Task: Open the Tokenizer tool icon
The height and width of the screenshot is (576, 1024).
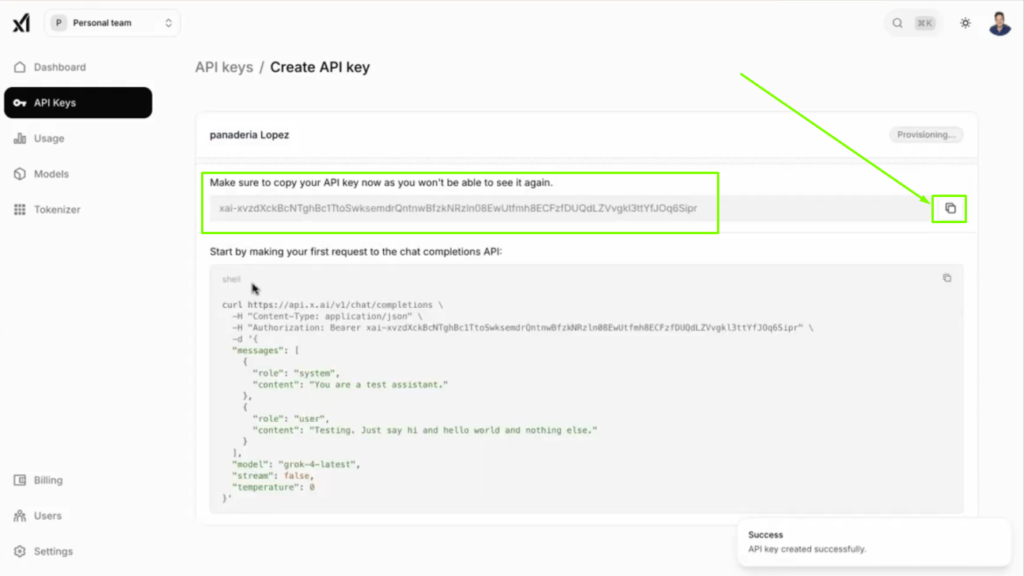Action: tap(21, 209)
